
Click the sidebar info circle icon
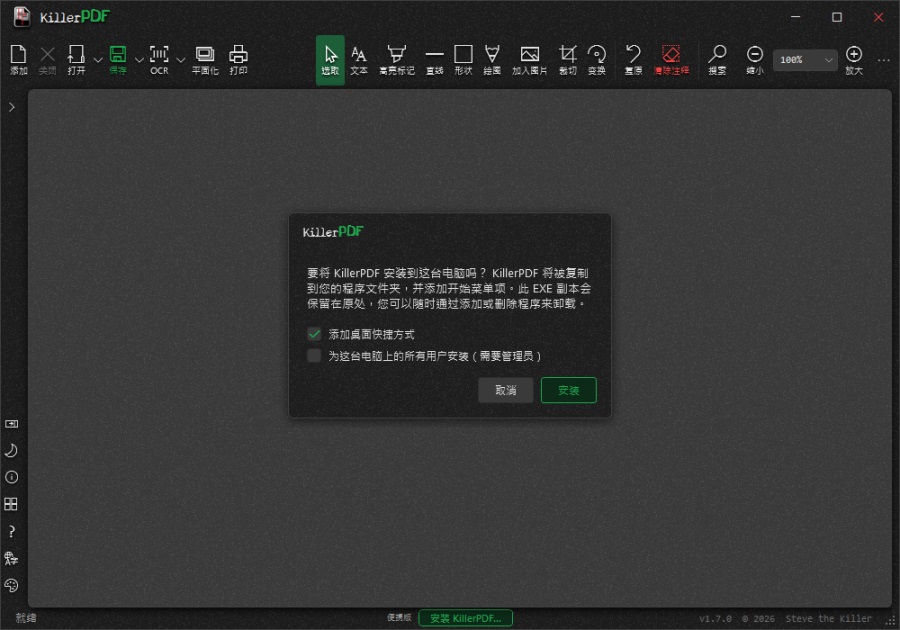(x=11, y=477)
